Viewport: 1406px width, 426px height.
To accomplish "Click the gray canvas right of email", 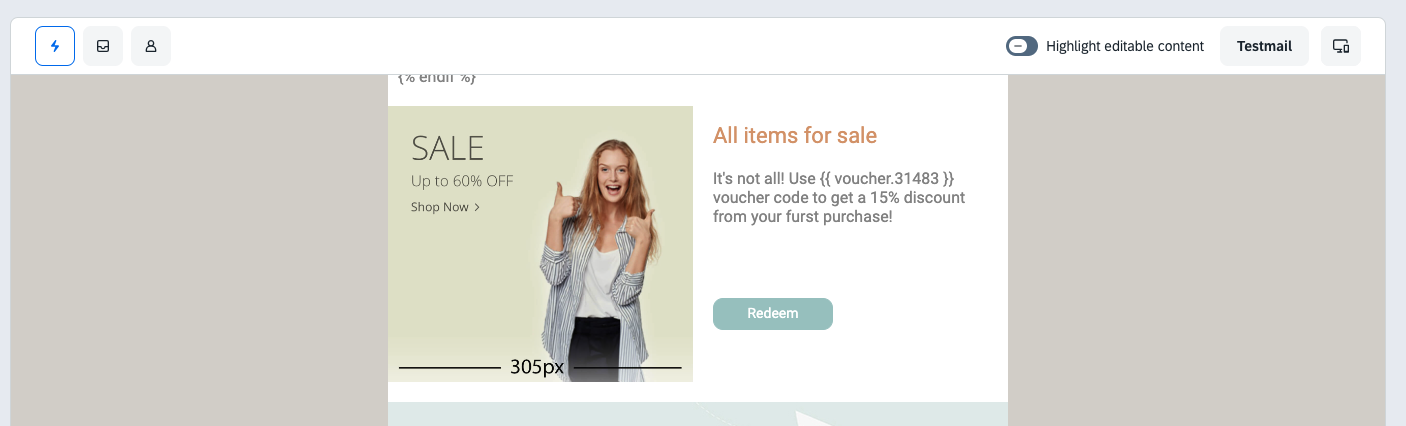I will [x=1195, y=250].
